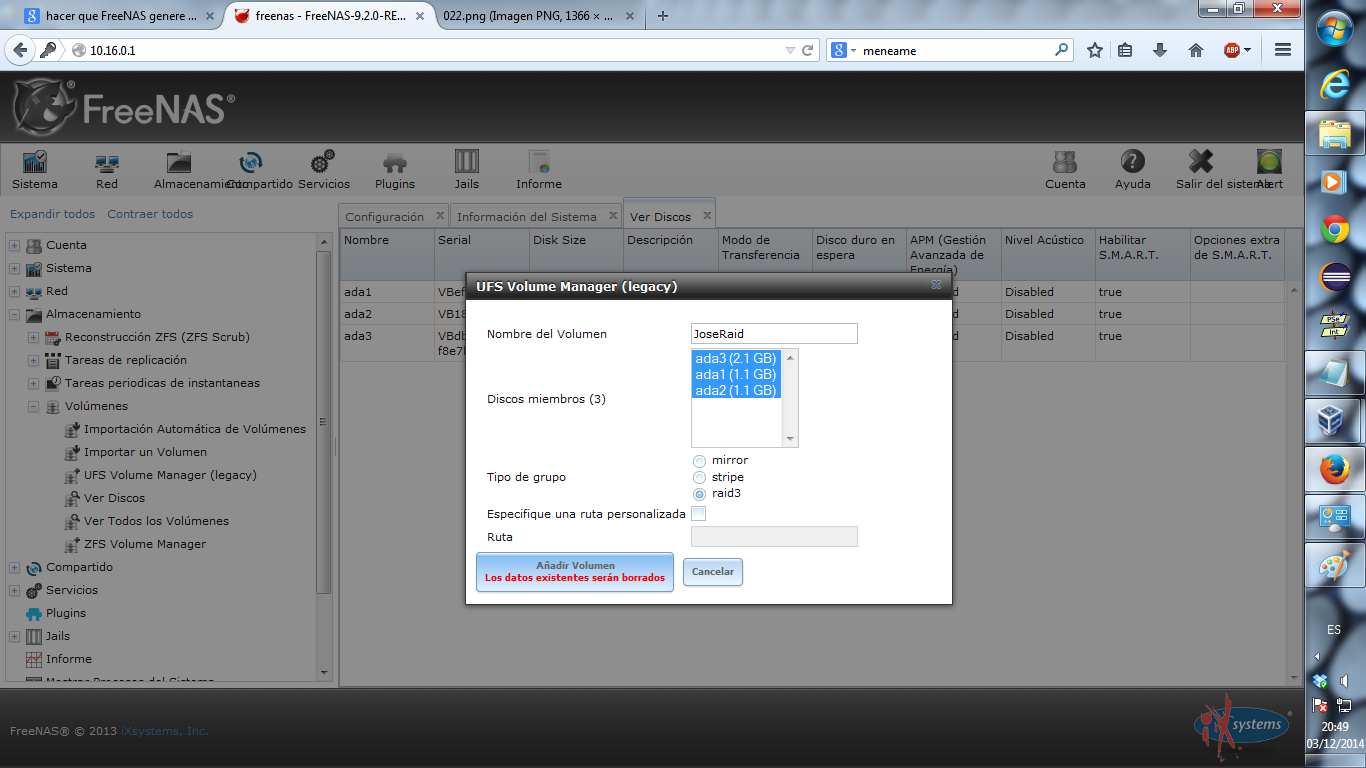Click the Contraer todos link
Image resolution: width=1366 pixels, height=768 pixels.
click(x=150, y=214)
